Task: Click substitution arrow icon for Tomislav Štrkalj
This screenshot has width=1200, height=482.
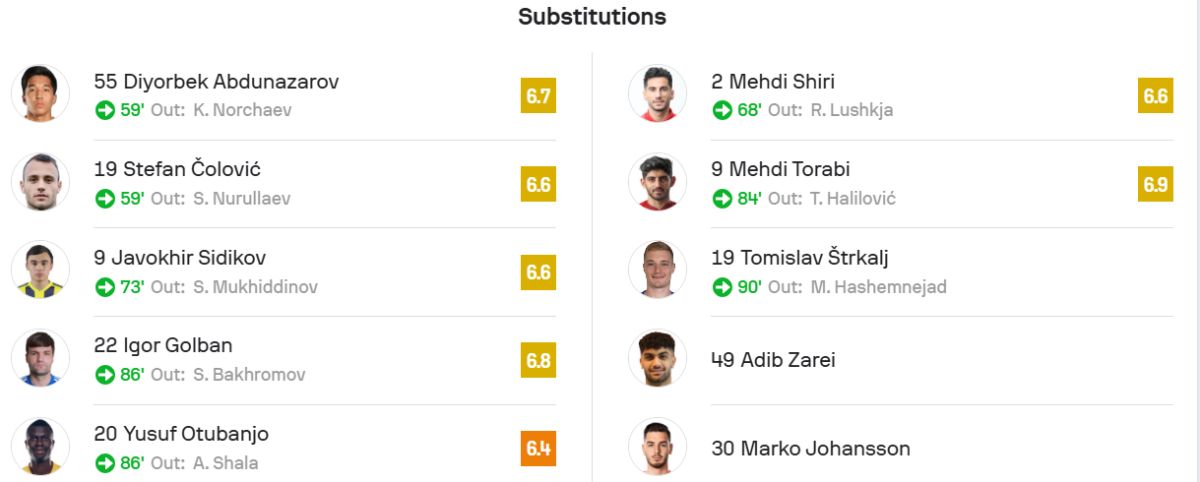Action: [722, 287]
